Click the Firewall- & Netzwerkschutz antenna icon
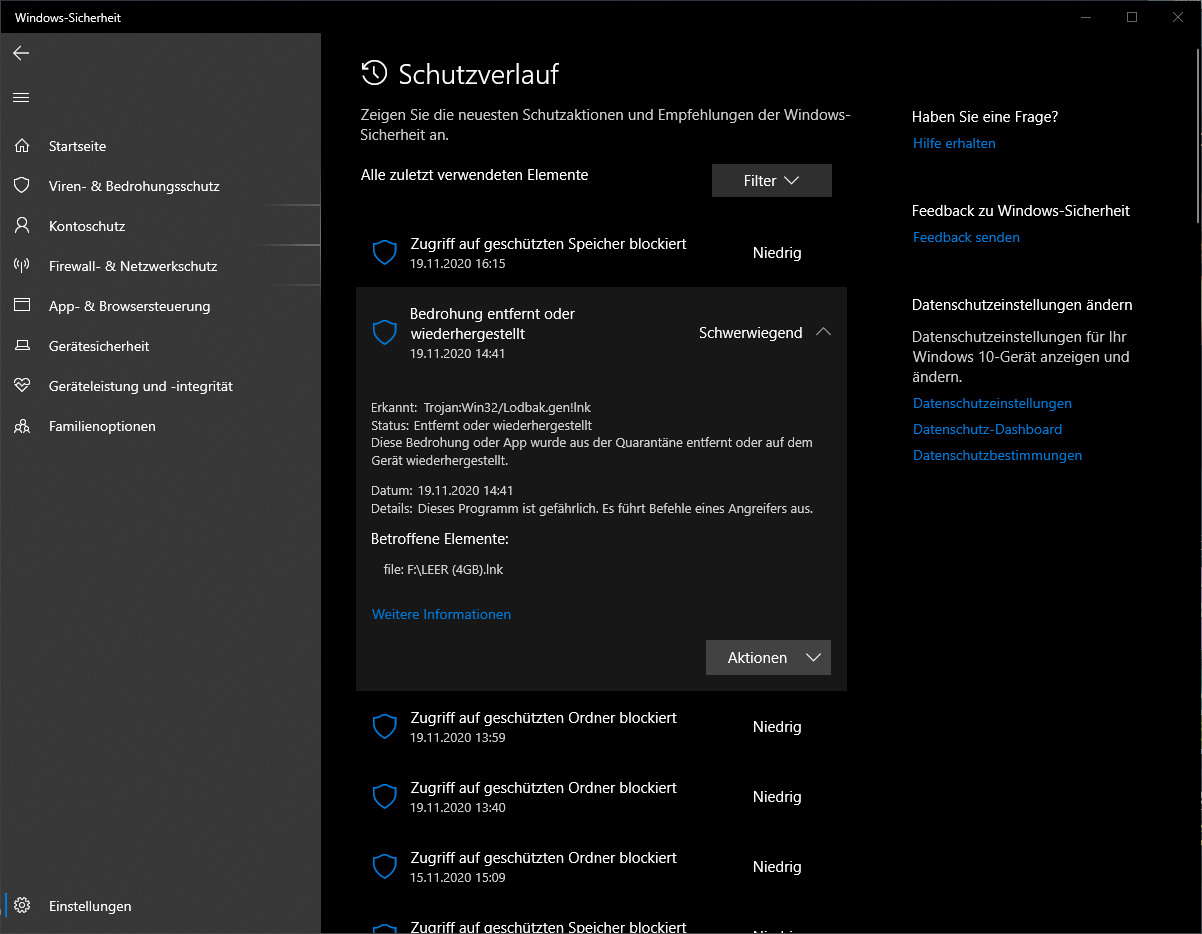 coord(22,266)
